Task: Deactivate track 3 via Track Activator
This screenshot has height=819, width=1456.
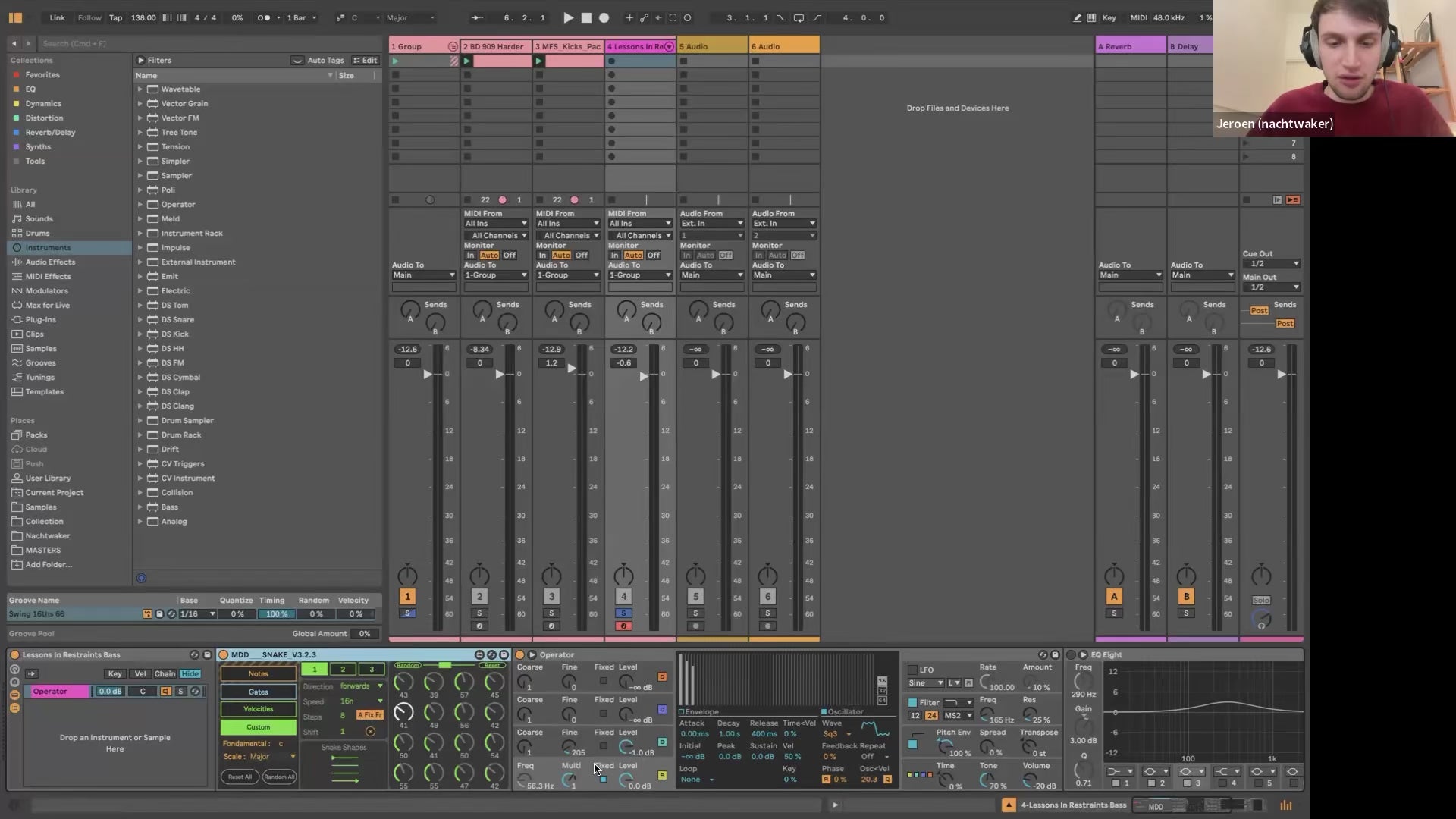Action: coord(551,597)
